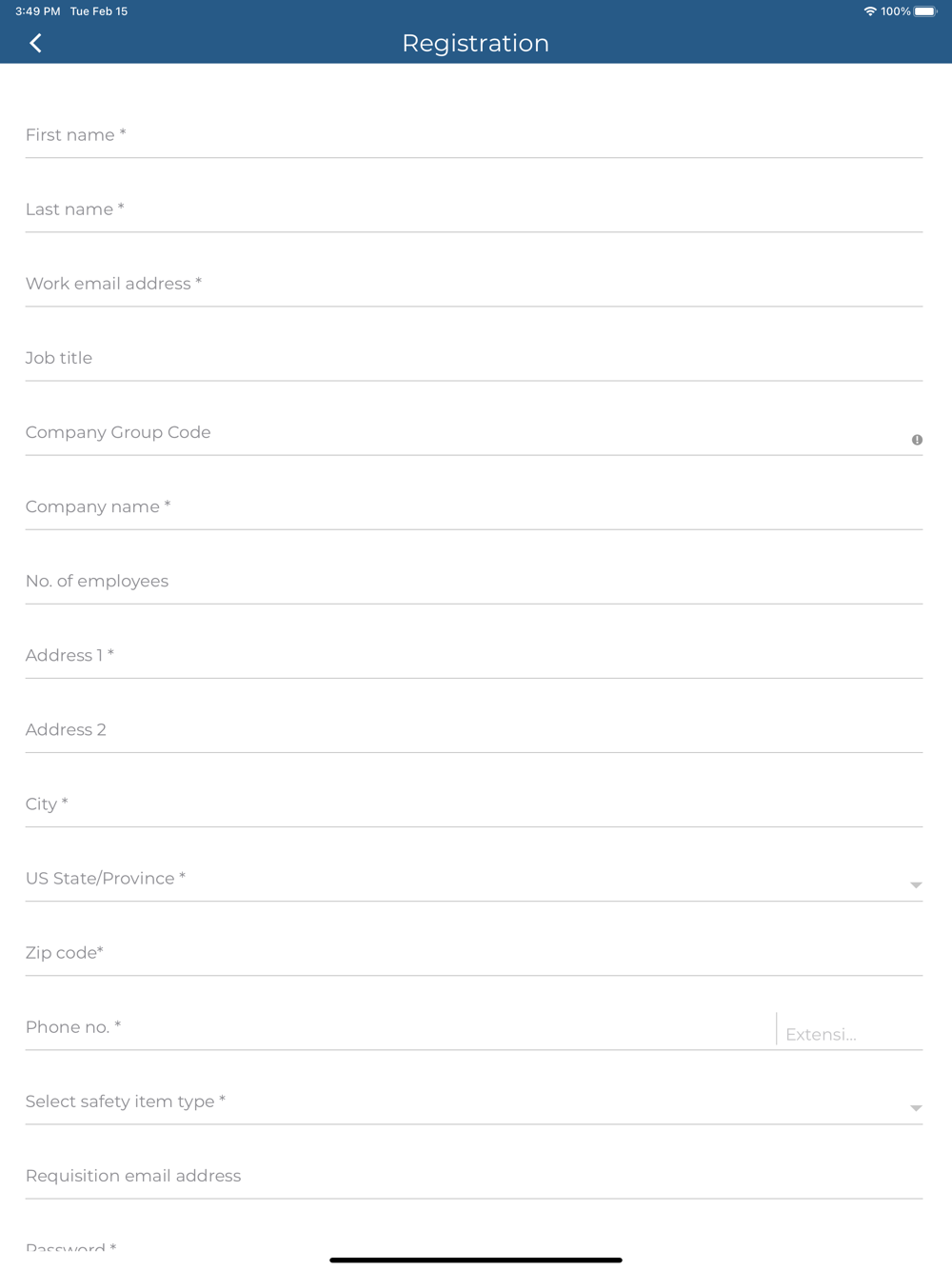Tap the City input field
This screenshot has height=1270, width=952.
[473, 804]
